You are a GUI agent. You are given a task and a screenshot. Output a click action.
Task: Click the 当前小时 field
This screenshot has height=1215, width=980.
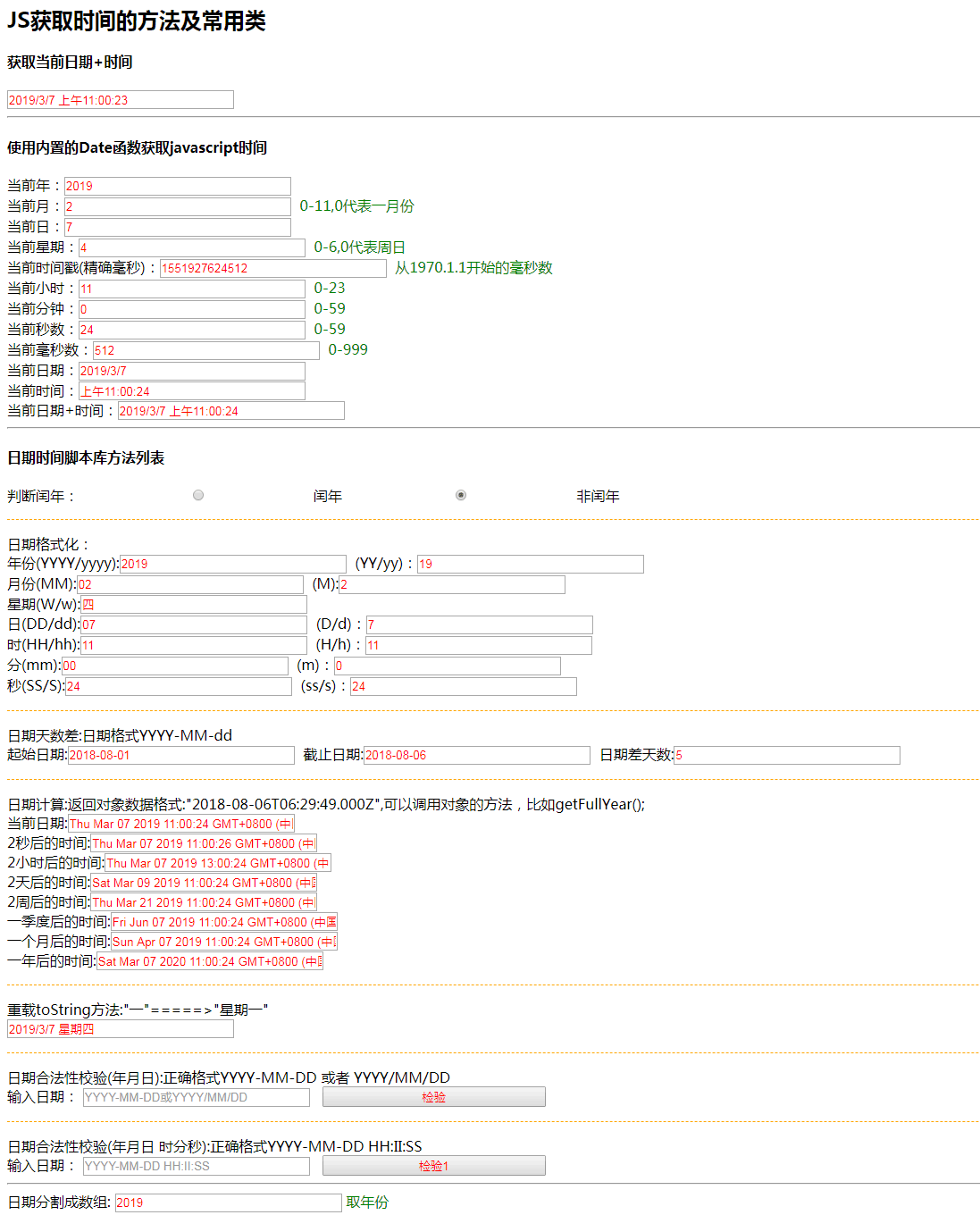click(x=192, y=289)
